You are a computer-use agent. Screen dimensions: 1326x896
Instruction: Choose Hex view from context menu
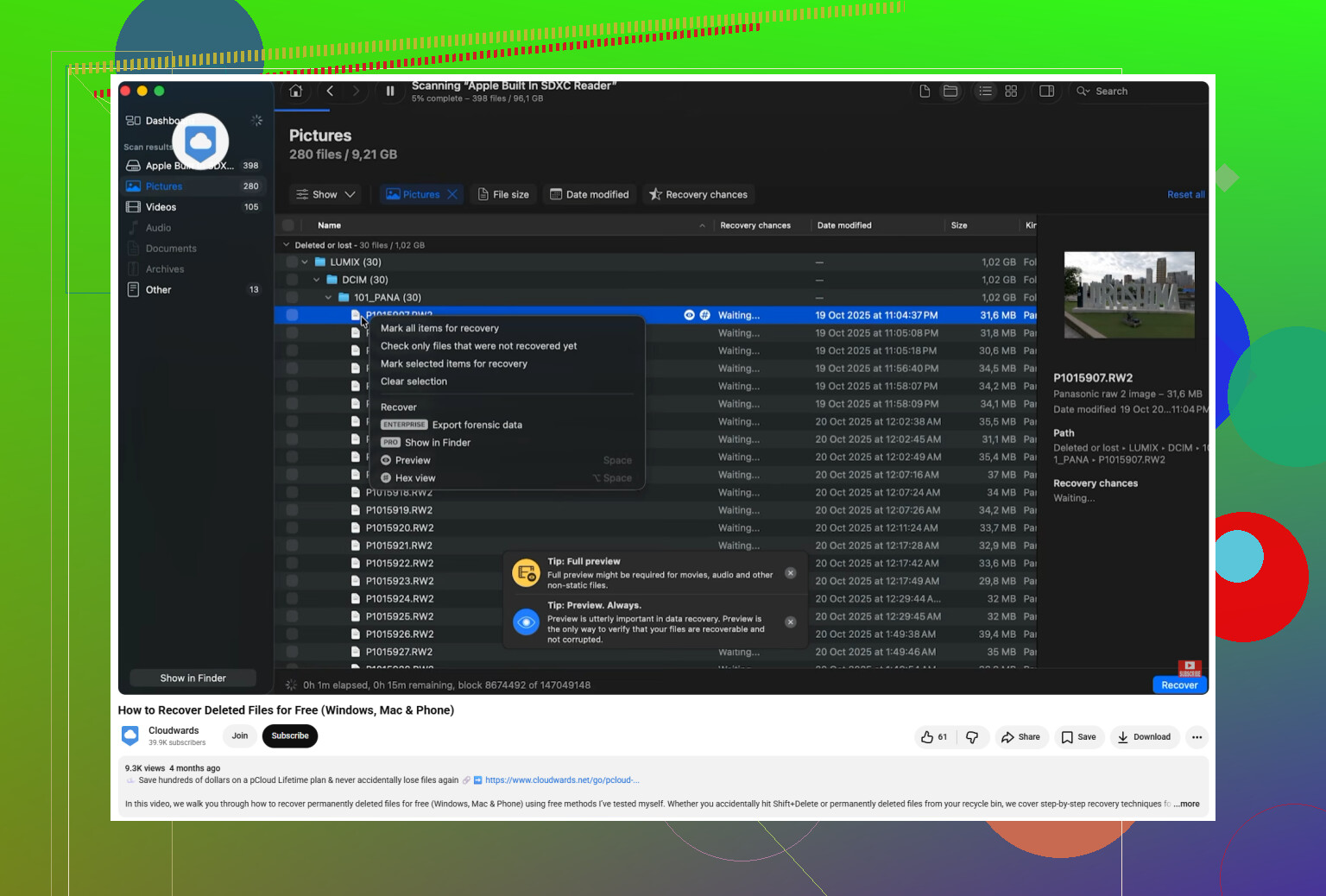(508, 477)
